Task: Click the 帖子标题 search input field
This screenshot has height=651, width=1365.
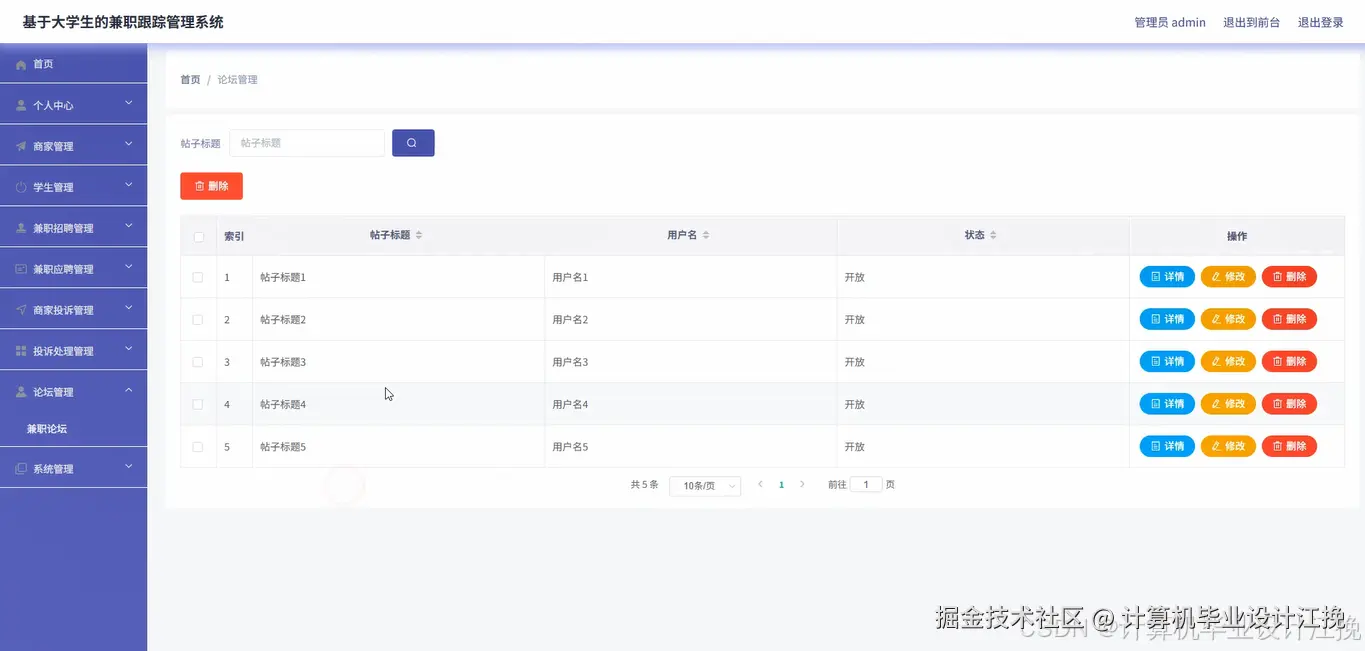Action: coord(306,142)
